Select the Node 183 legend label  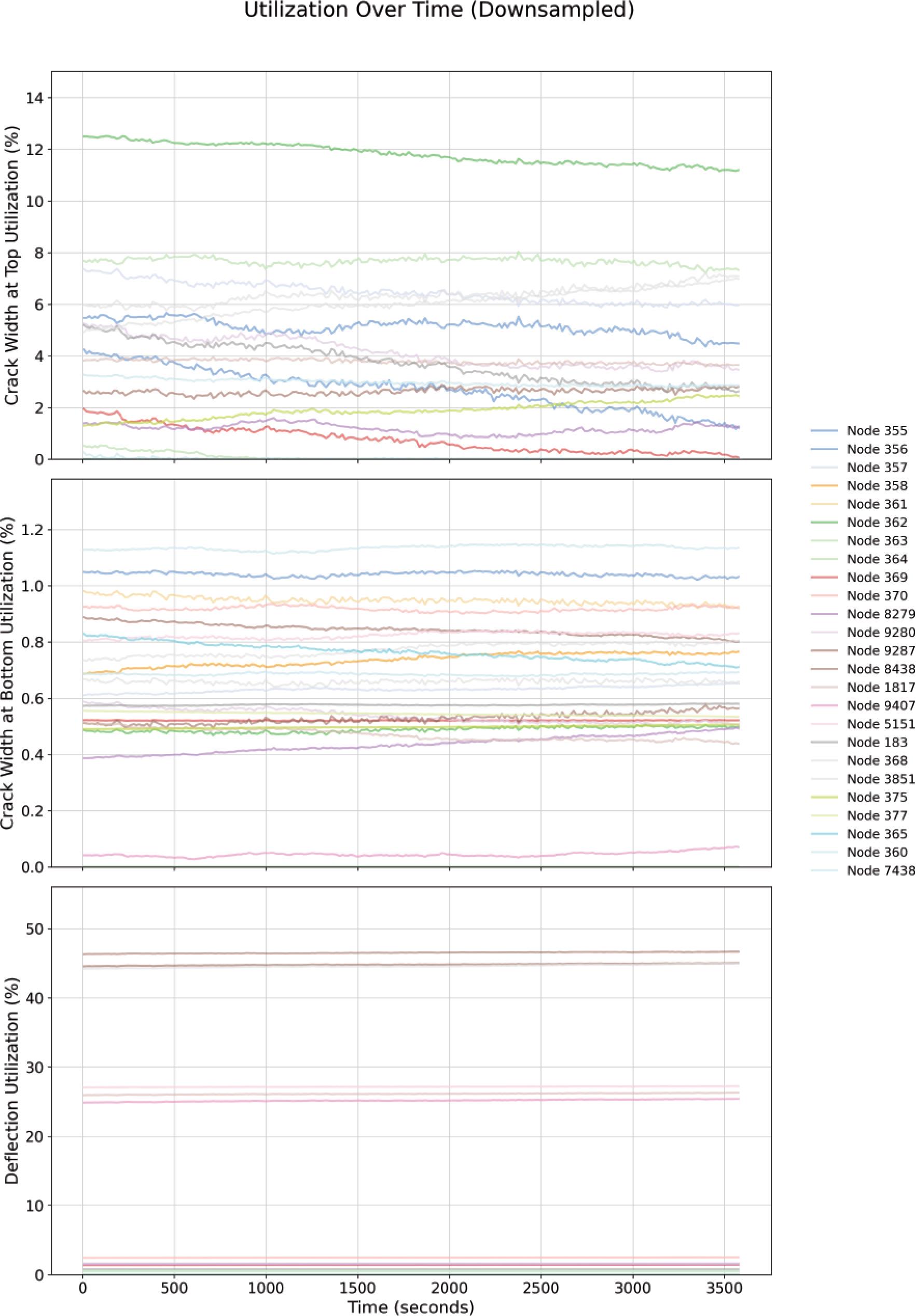click(877, 742)
